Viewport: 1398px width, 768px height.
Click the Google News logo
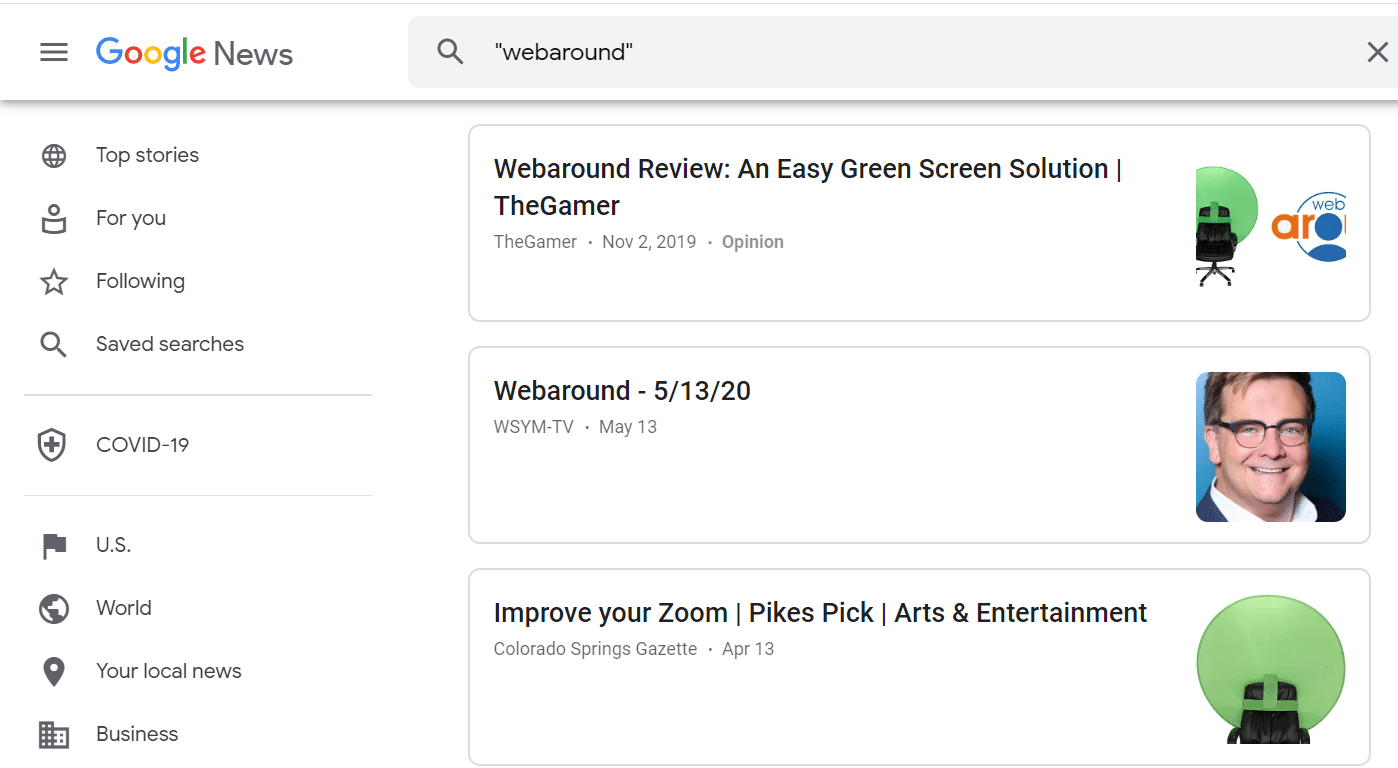pyautogui.click(x=194, y=53)
